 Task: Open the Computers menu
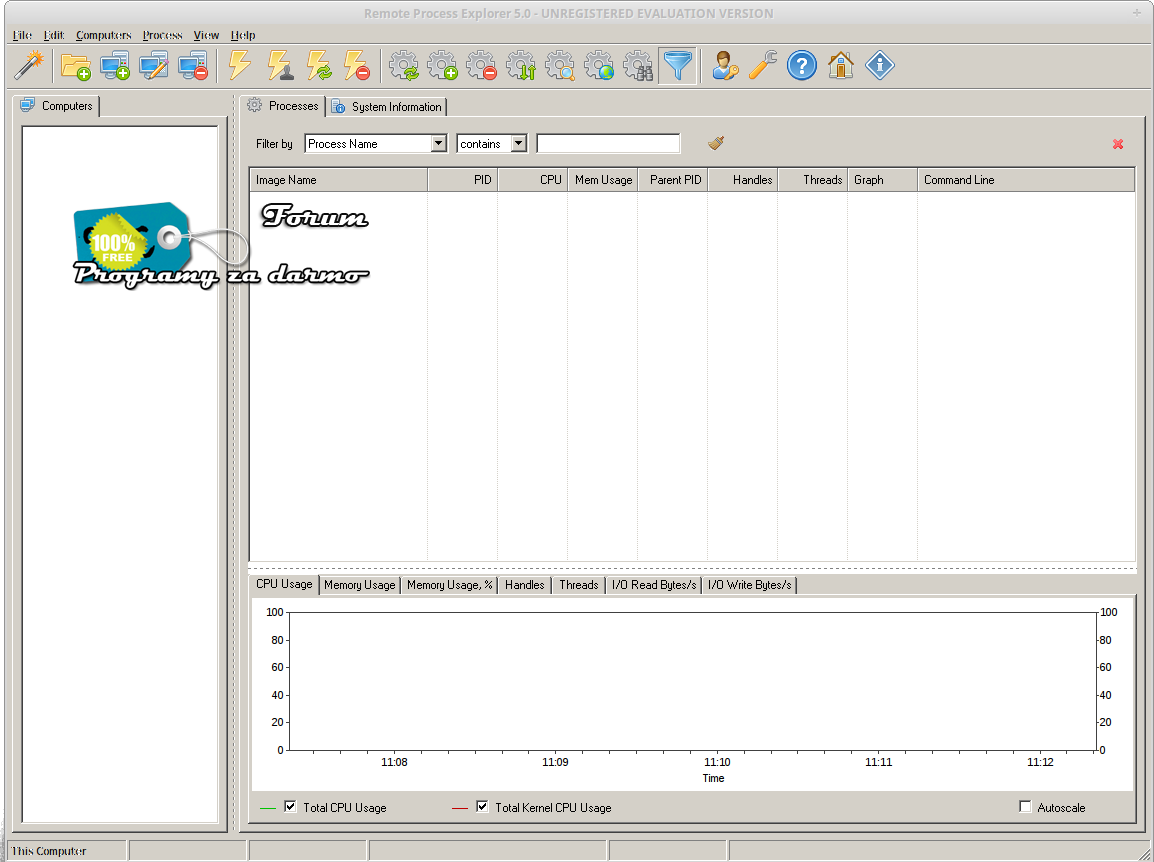(x=104, y=35)
